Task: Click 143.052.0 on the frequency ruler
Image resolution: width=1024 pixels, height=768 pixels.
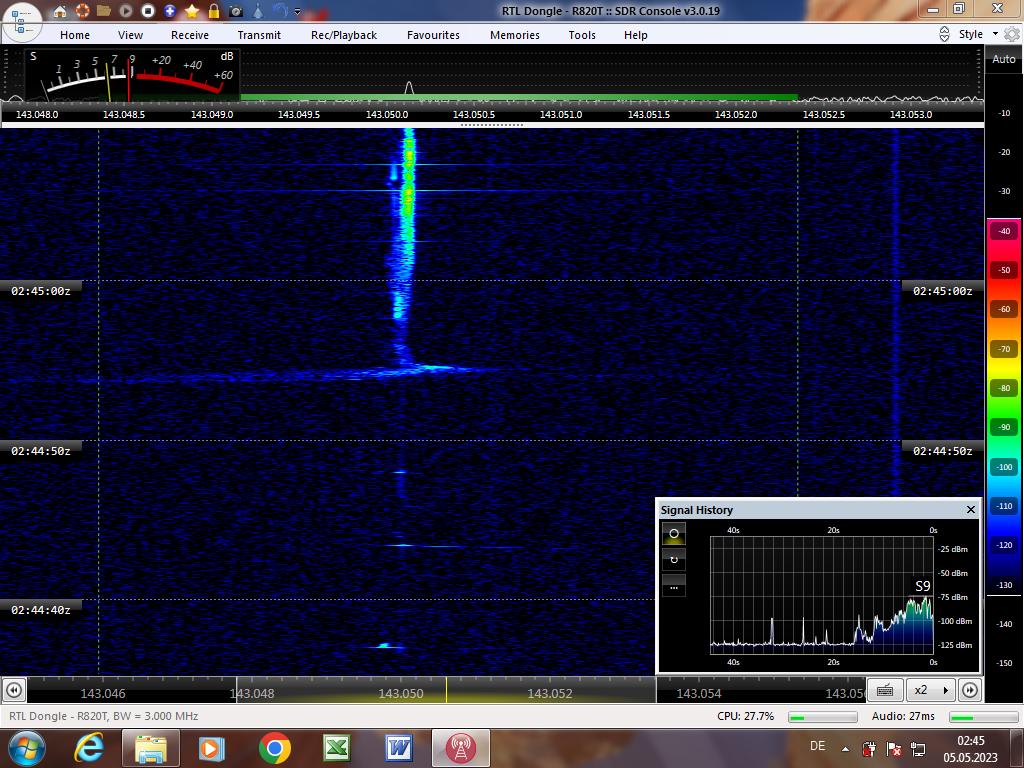Action: point(736,114)
